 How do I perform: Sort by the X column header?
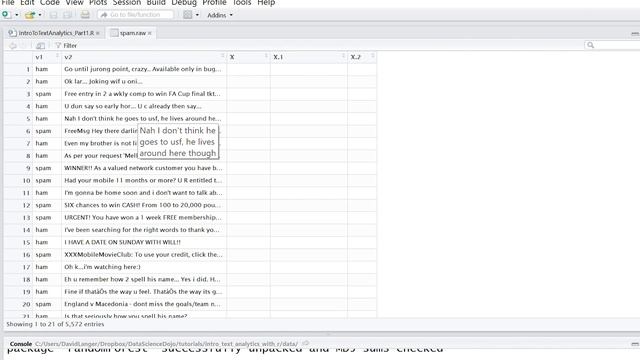[248, 57]
